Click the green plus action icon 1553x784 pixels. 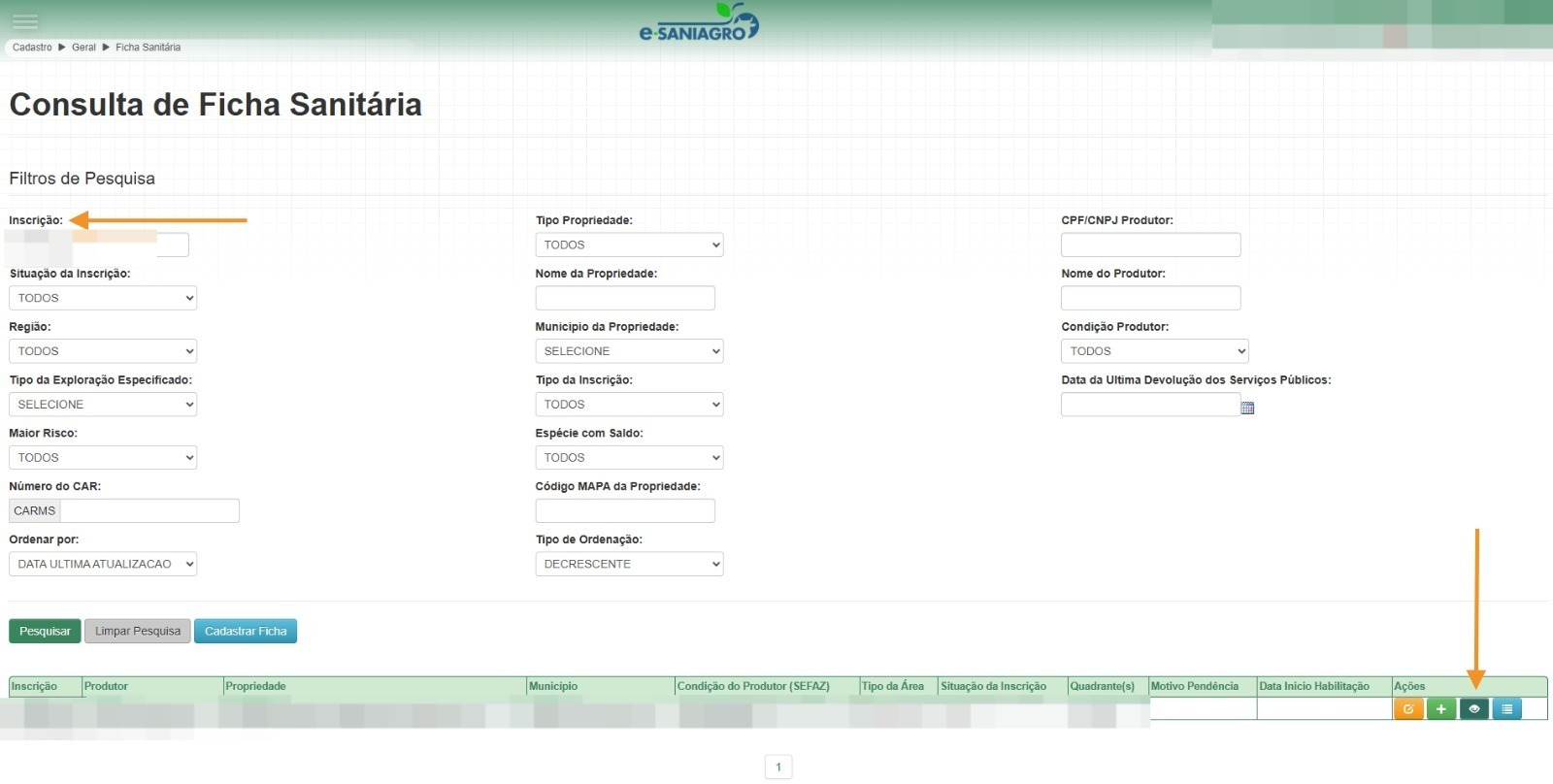[x=1440, y=709]
